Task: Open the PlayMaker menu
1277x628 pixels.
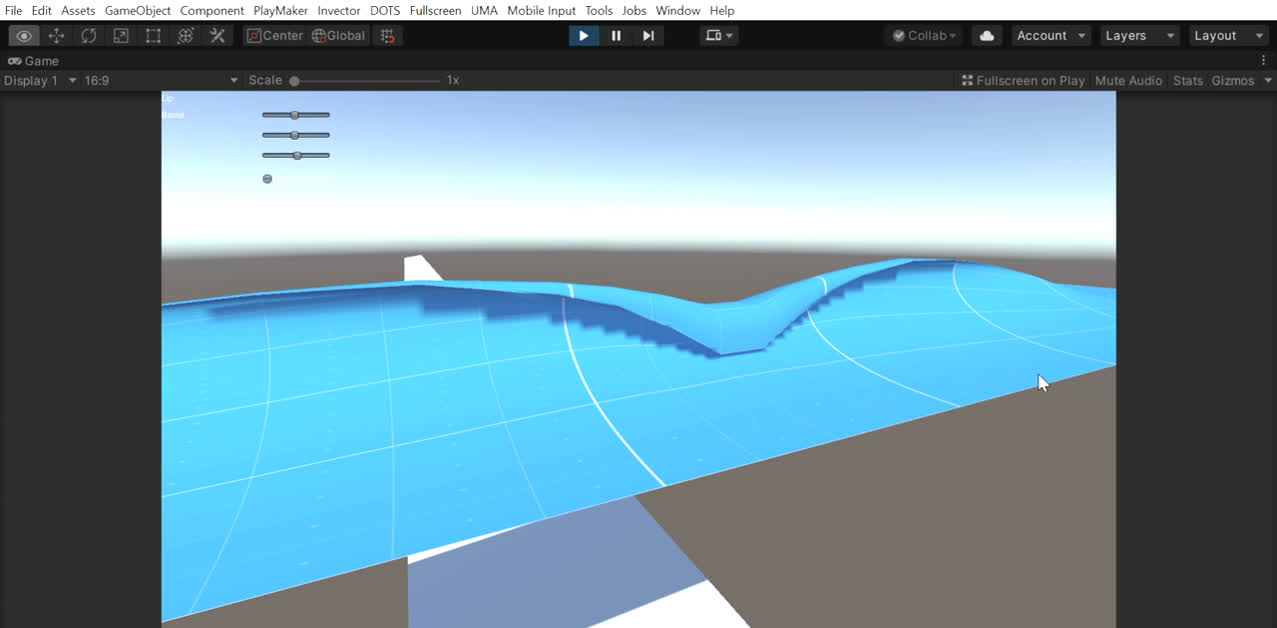Action: (280, 10)
